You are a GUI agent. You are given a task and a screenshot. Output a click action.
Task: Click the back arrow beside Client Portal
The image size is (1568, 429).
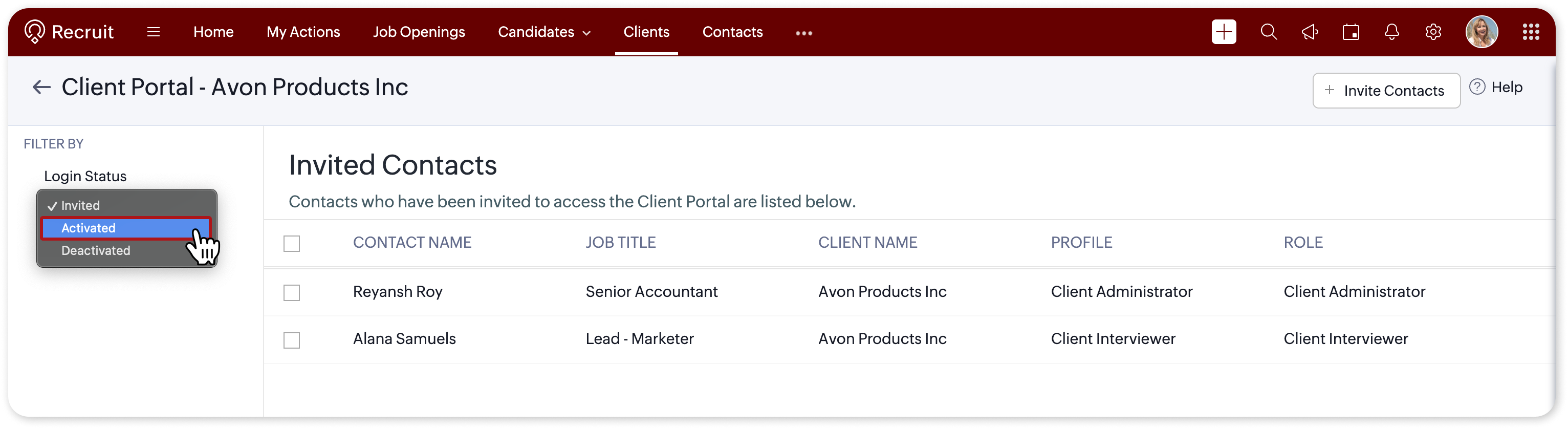[x=41, y=87]
